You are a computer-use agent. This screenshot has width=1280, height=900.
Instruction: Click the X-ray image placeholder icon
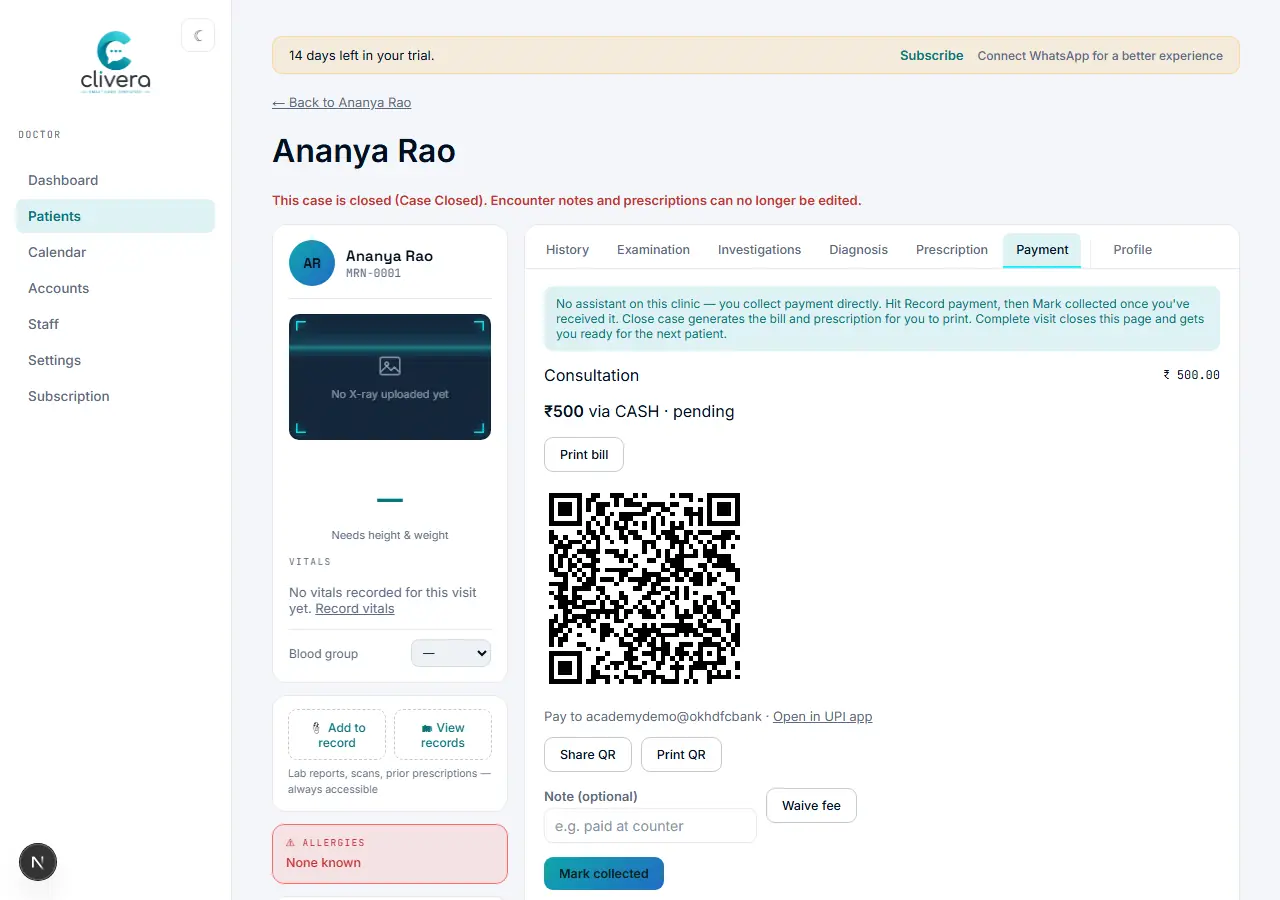390,366
